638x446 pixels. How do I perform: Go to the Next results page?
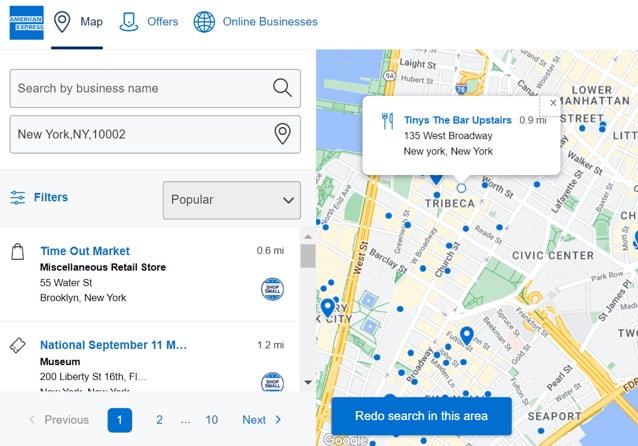click(262, 420)
